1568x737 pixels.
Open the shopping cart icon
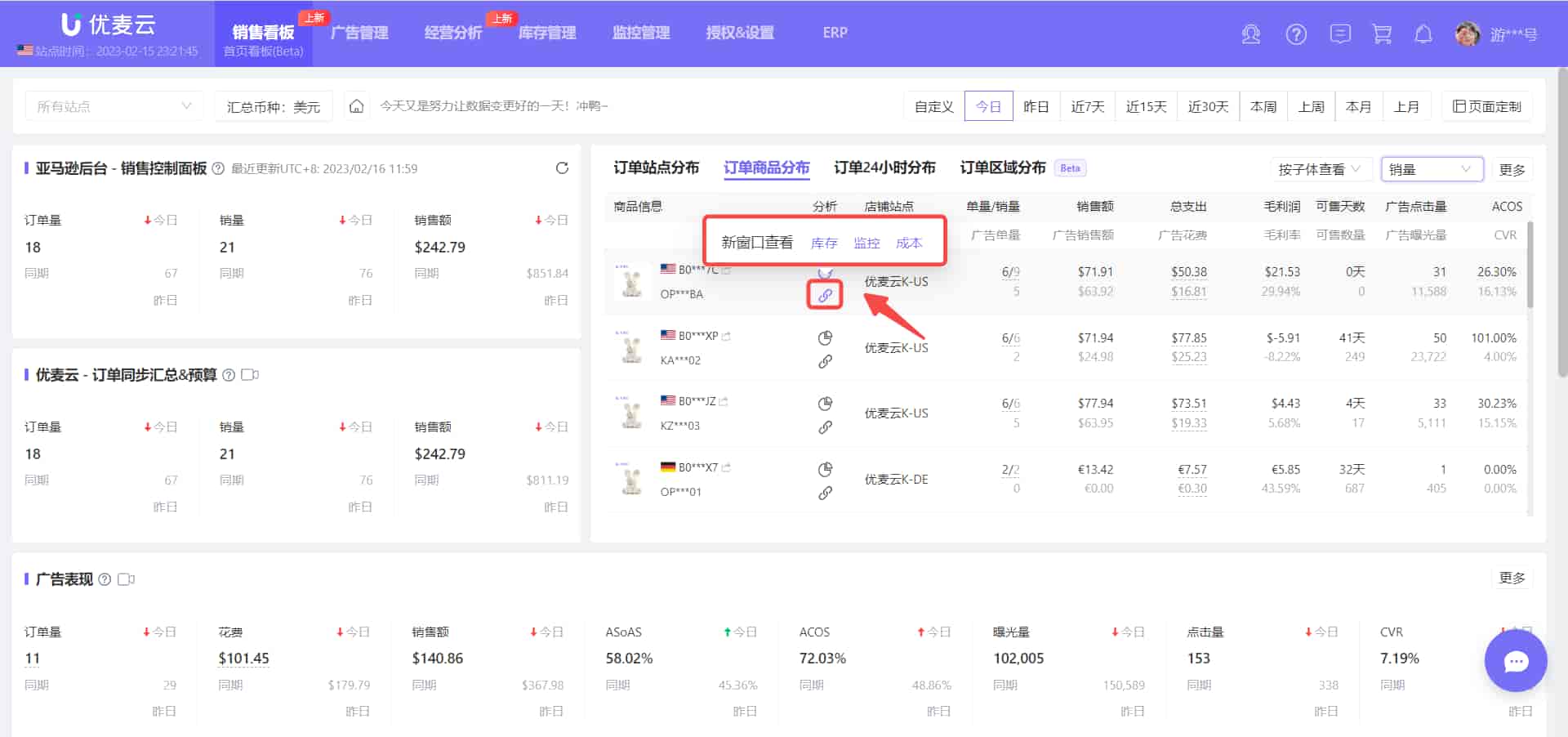pyautogui.click(x=1382, y=34)
